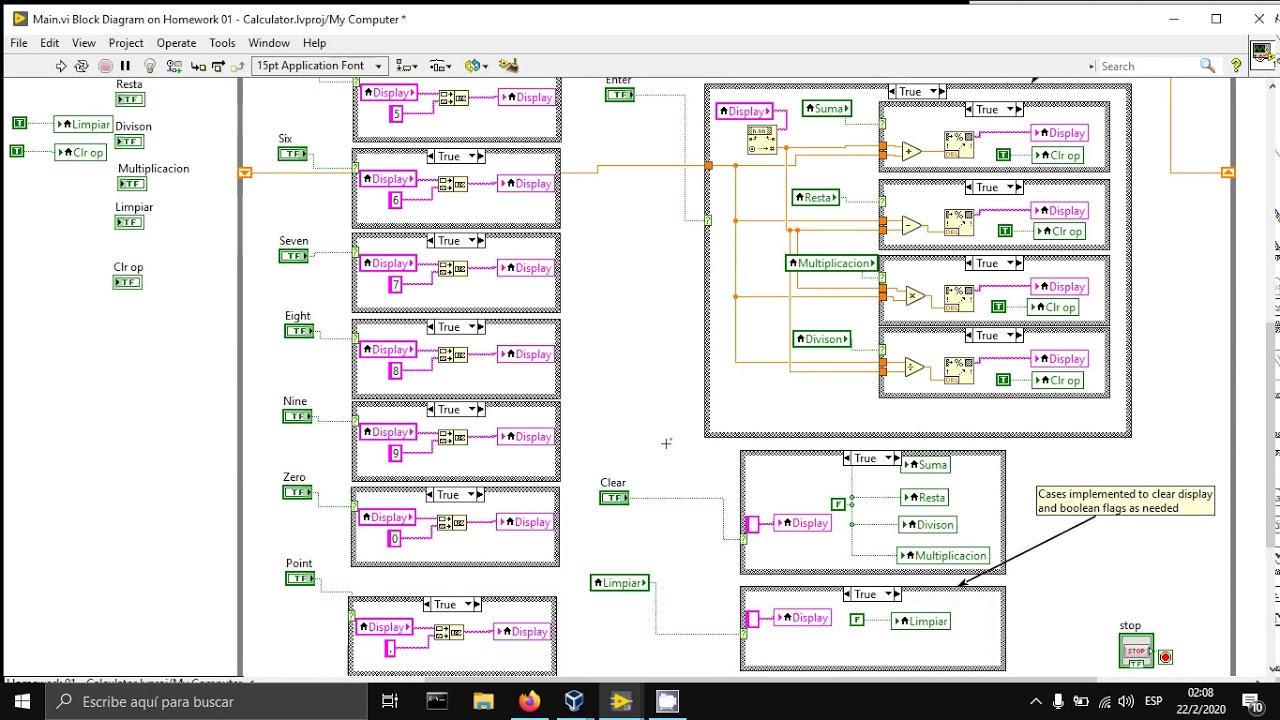Viewport: 1280px width, 720px height.
Task: Select the Add function node
Action: point(911,152)
